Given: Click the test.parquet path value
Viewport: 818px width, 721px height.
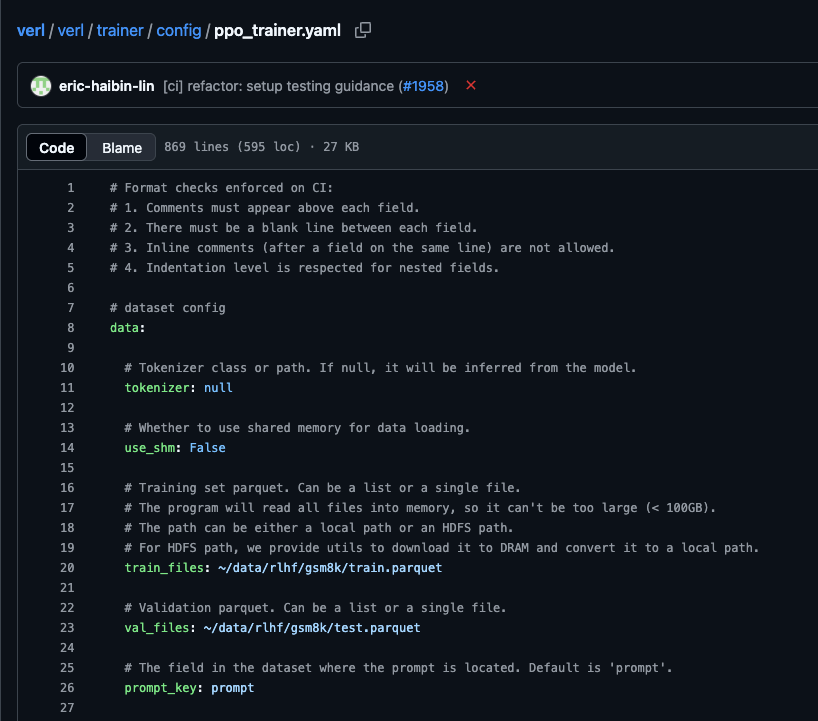Looking at the screenshot, I should pyautogui.click(x=312, y=628).
